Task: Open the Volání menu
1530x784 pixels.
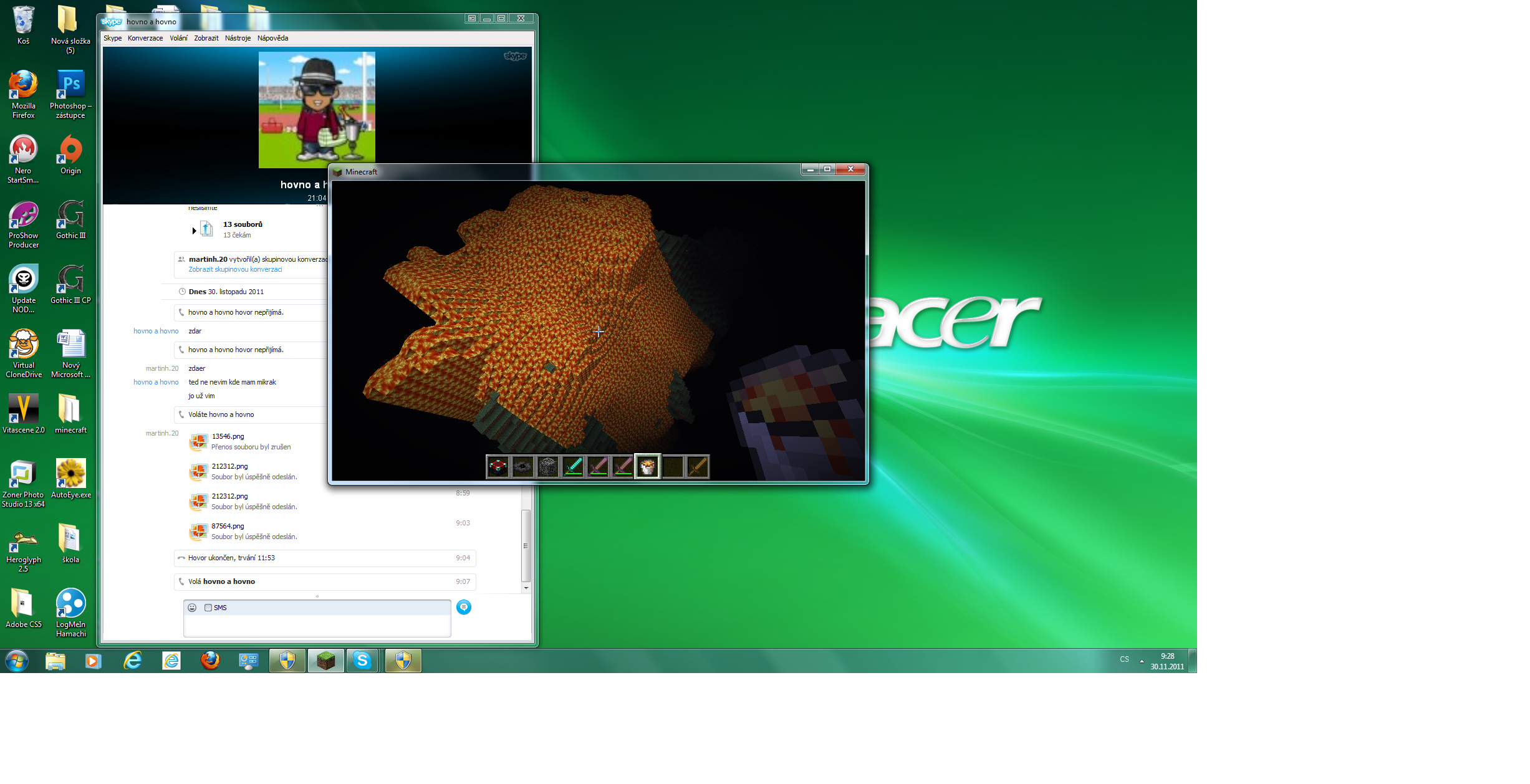Action: click(178, 38)
